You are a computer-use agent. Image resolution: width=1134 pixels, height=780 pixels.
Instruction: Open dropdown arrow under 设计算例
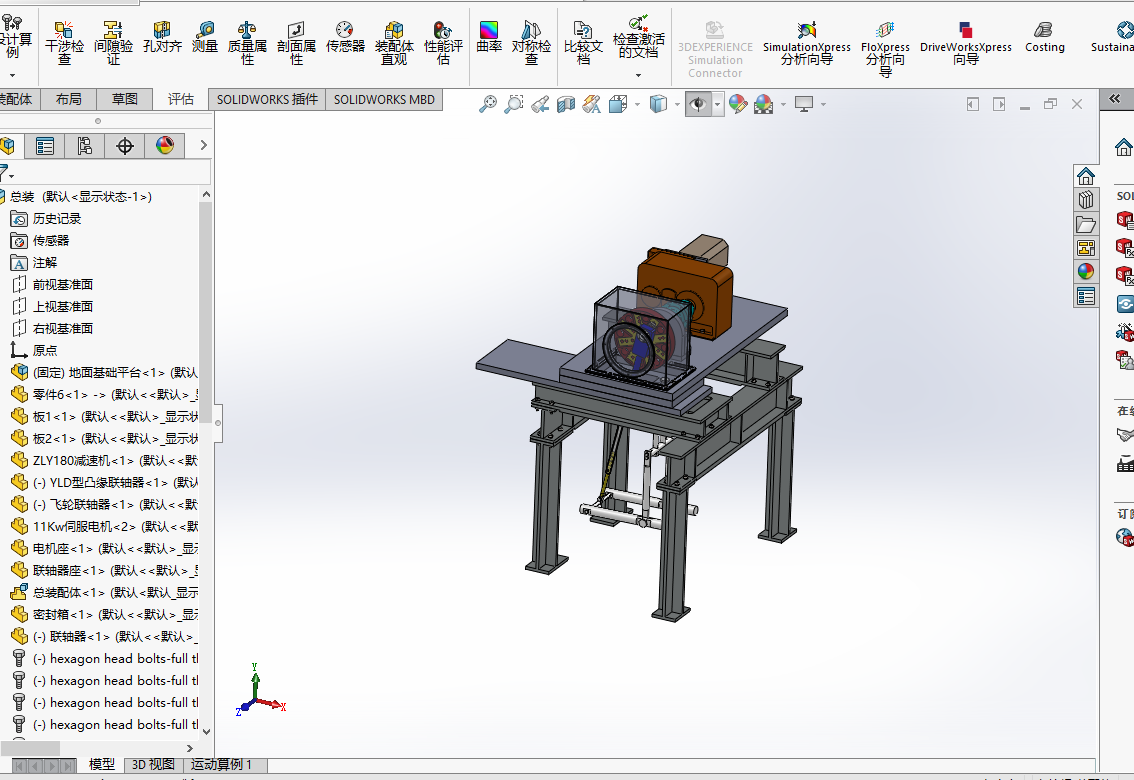[12, 76]
